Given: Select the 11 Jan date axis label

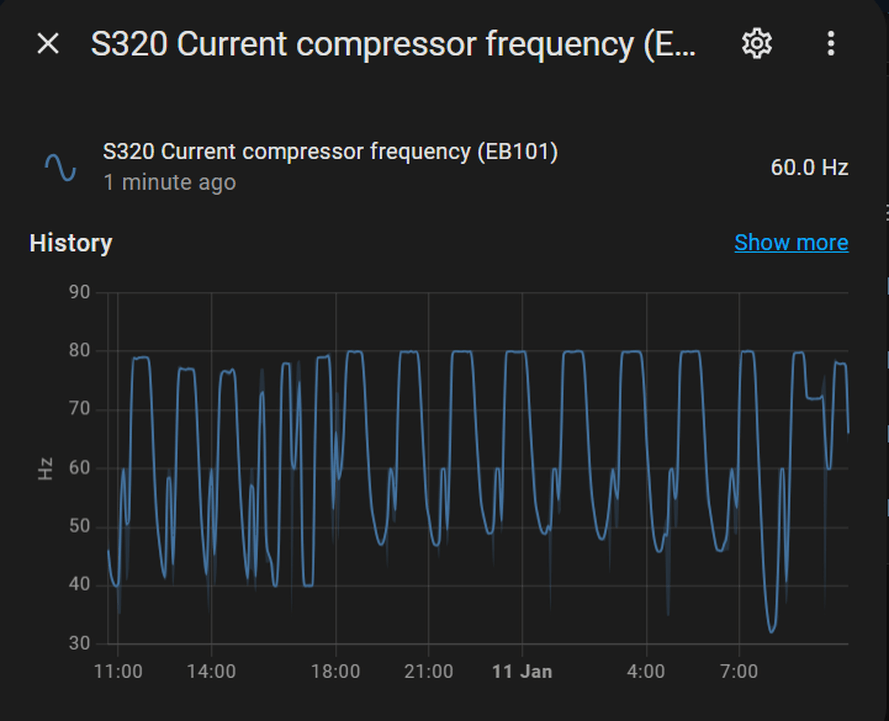Looking at the screenshot, I should tap(522, 671).
